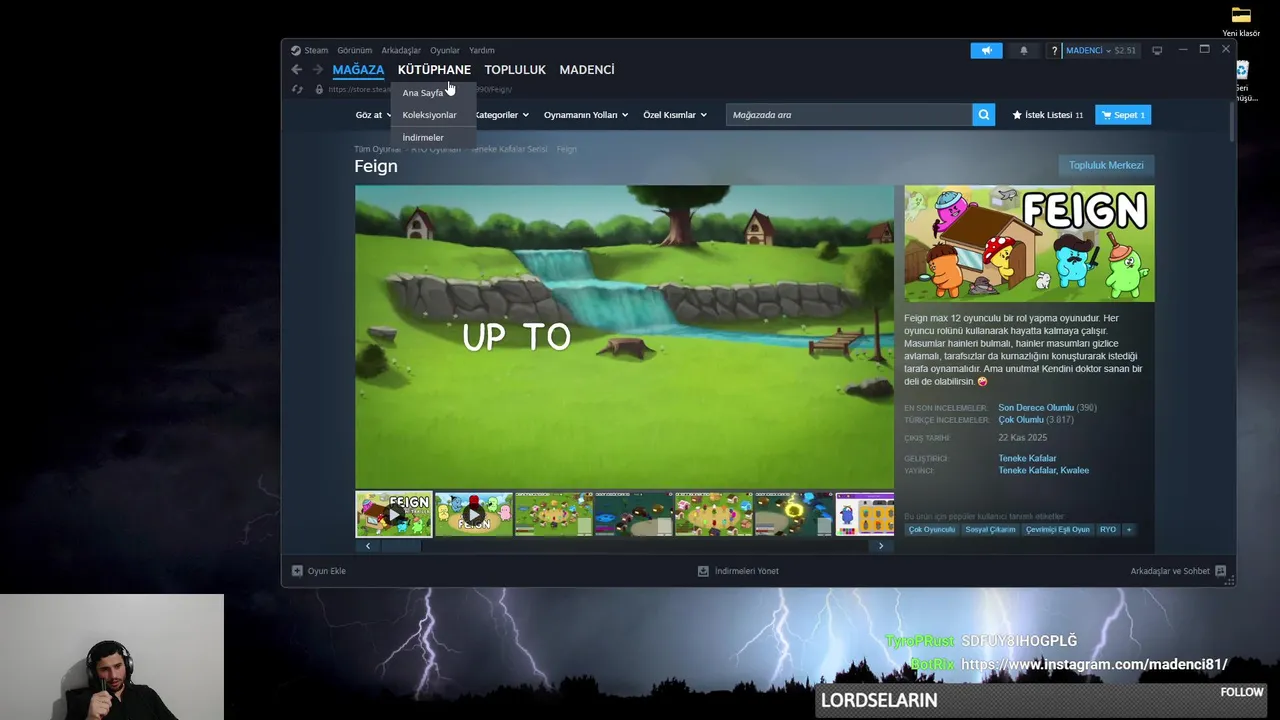Click the store page vertical scrollbar
Screen dimensions: 1280x720
[x=1231, y=120]
